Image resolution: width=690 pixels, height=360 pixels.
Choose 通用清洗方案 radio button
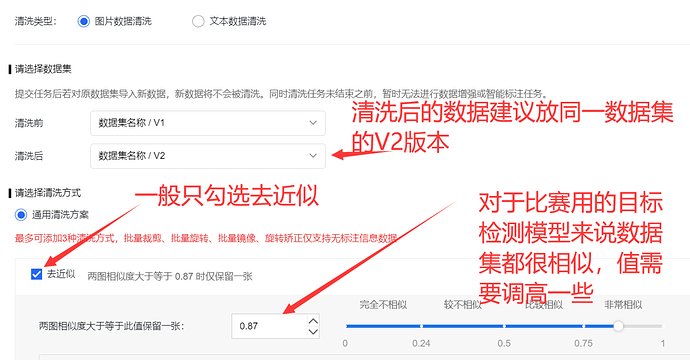[x=21, y=215]
